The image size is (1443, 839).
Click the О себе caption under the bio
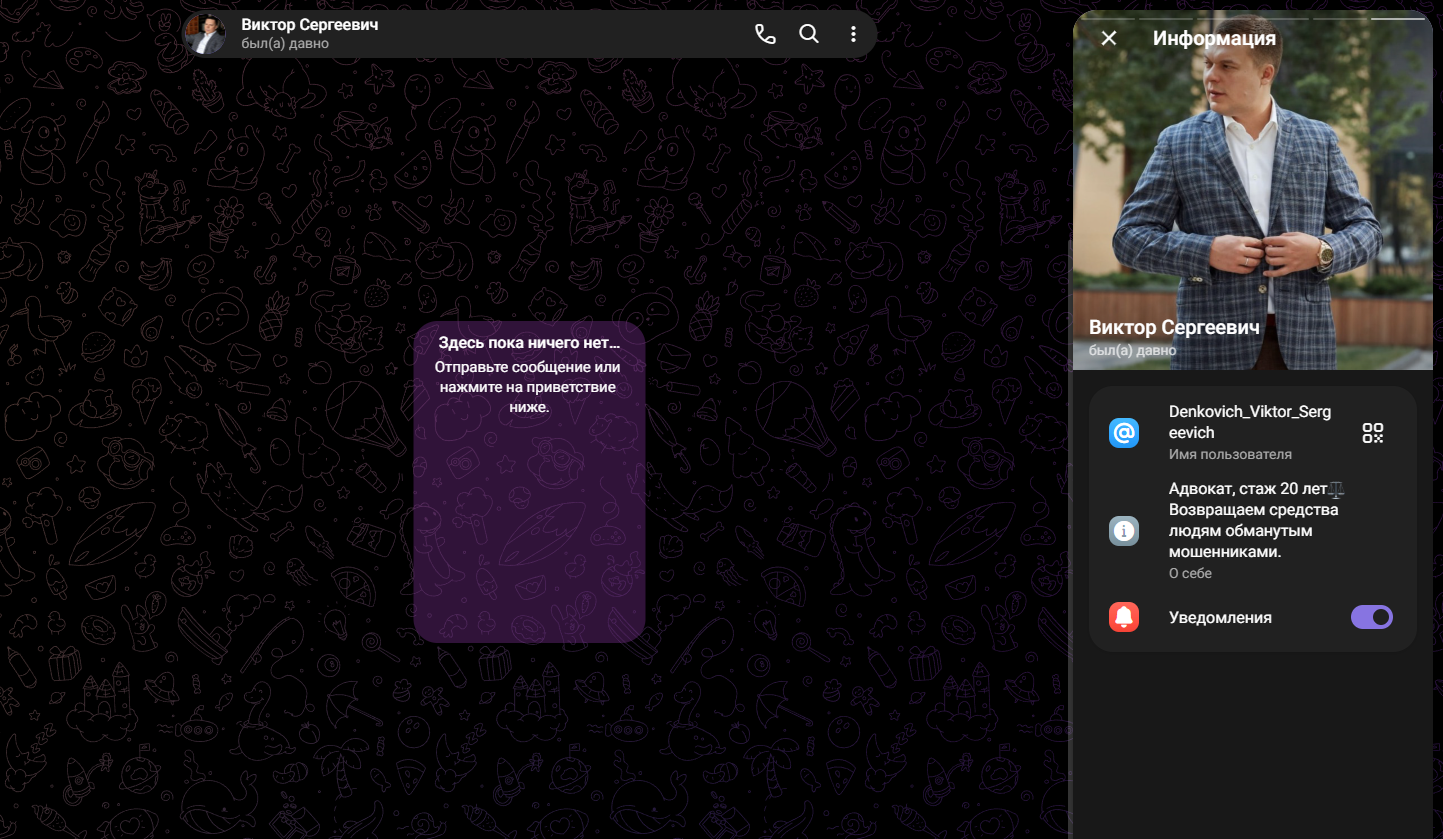coord(1190,574)
